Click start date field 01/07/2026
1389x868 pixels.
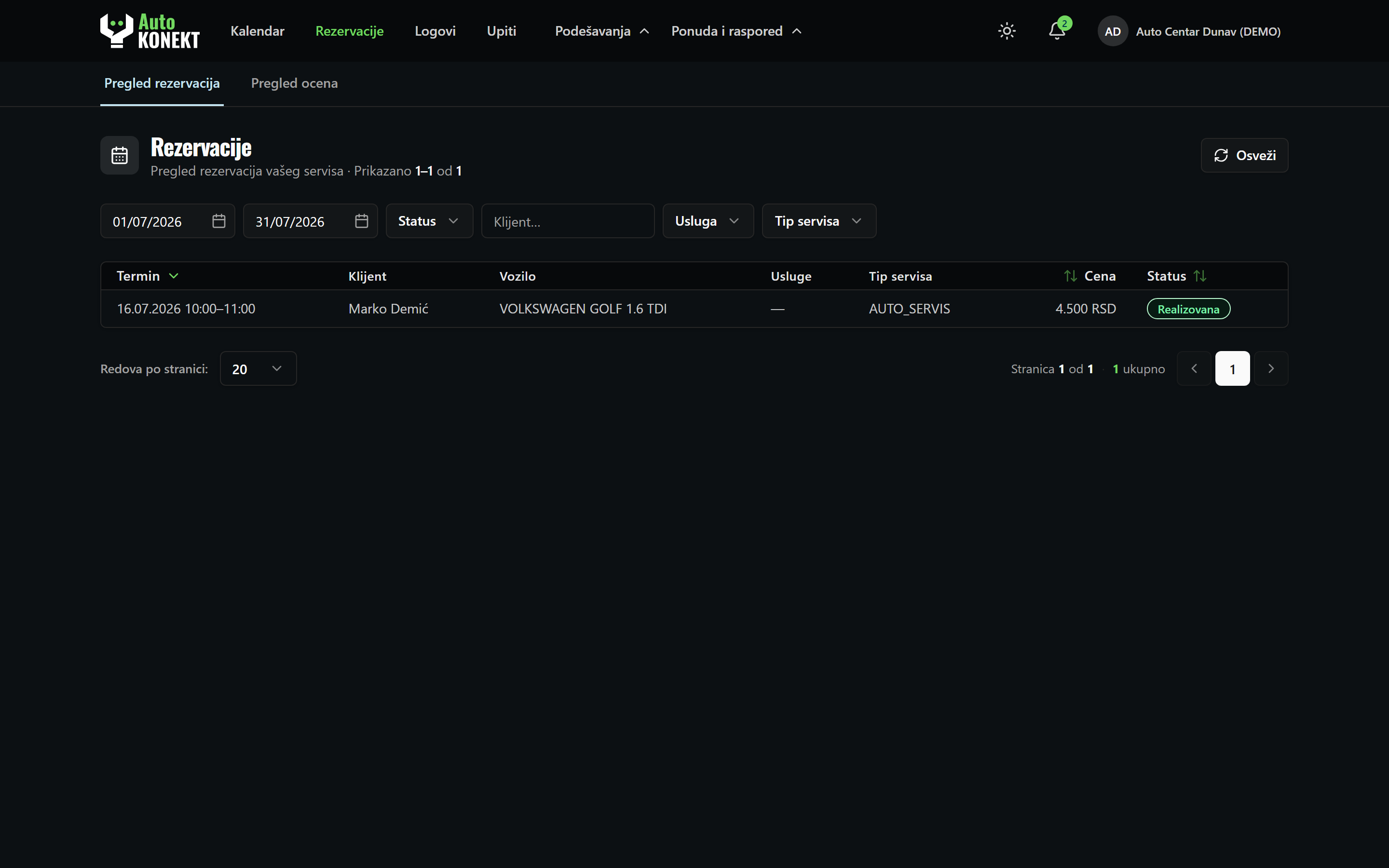168,221
